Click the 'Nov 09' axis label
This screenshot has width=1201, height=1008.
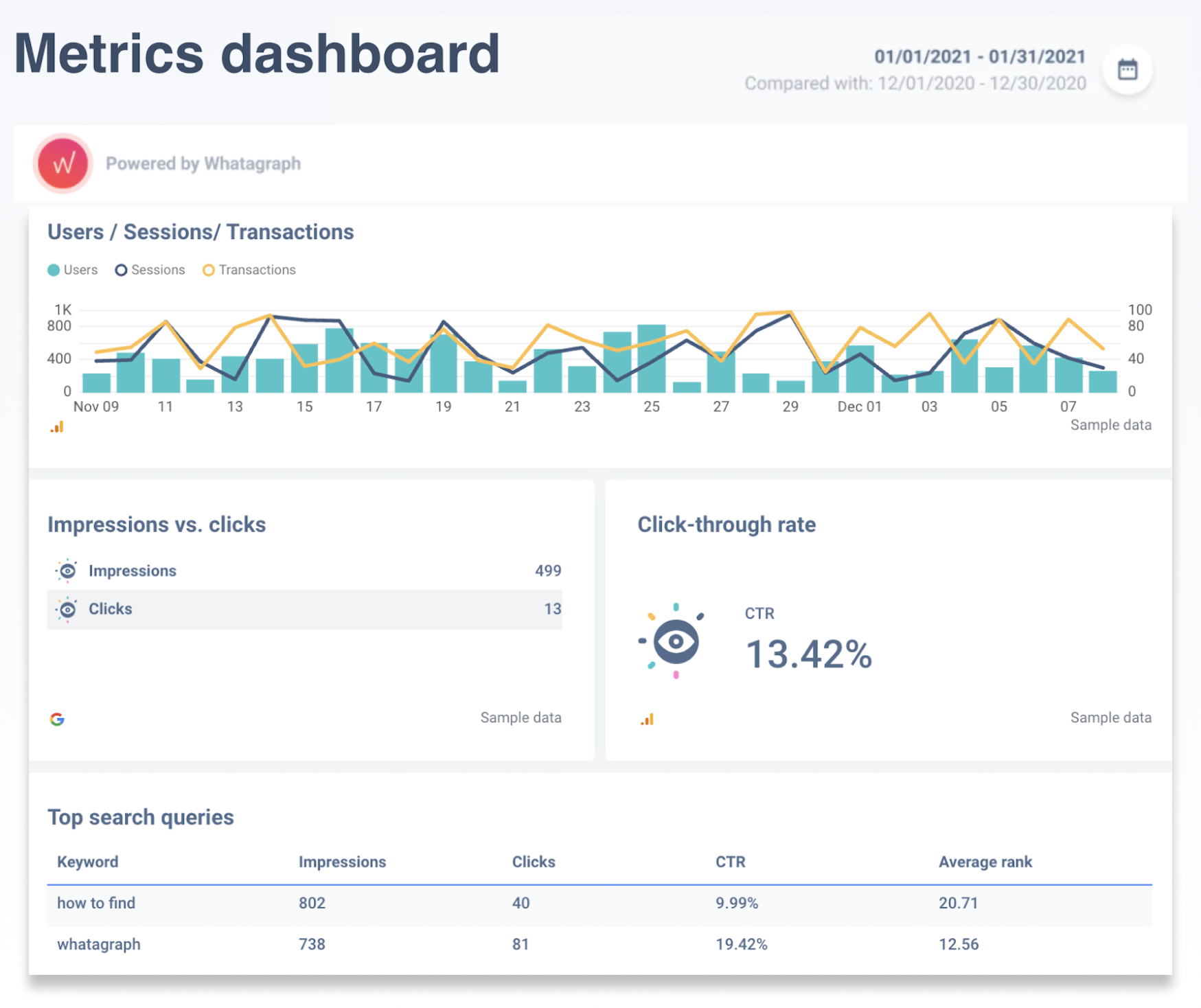pyautogui.click(x=96, y=406)
